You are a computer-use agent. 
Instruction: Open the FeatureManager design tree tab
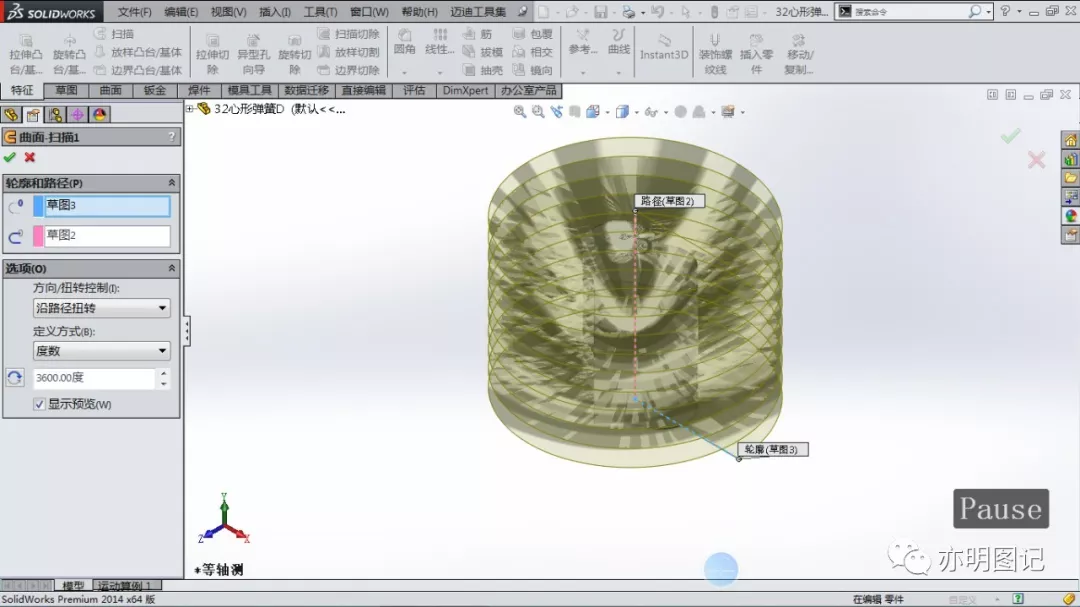[x=11, y=114]
